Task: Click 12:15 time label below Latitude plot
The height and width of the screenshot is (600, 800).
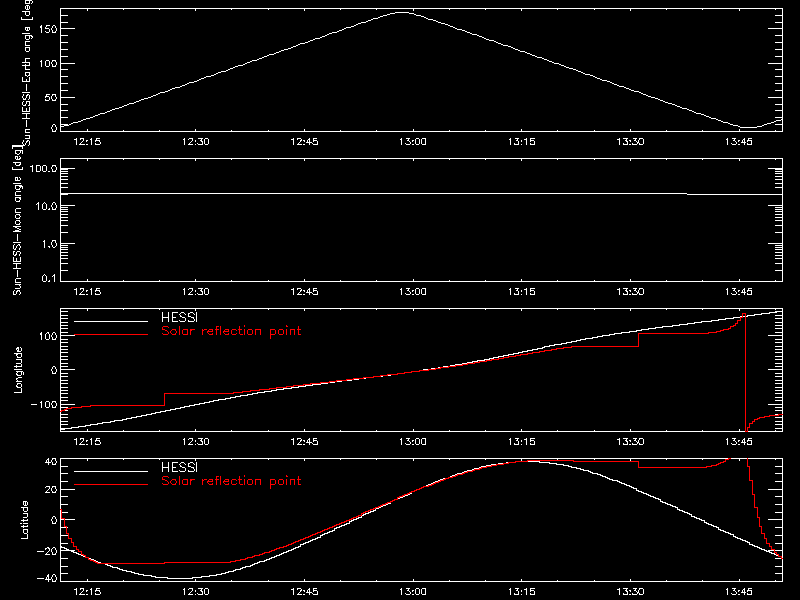Action: [87, 592]
